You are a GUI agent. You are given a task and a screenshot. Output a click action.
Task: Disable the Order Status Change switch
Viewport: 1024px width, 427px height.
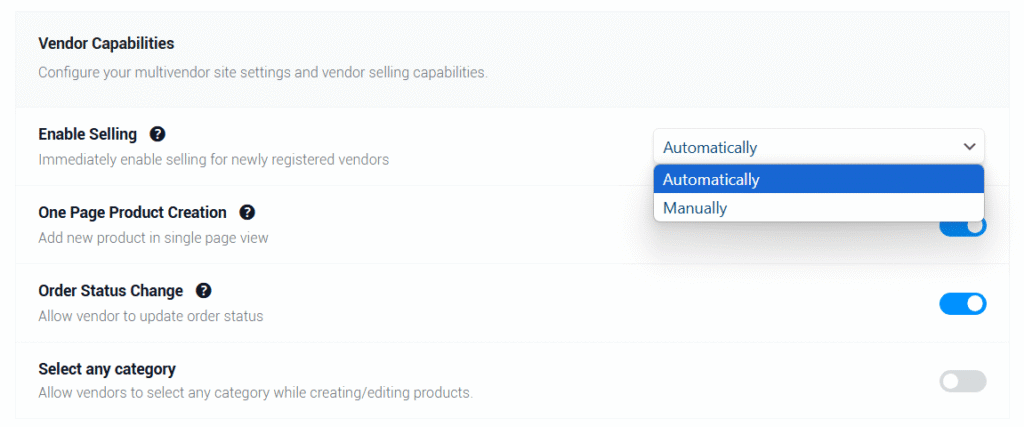pos(962,303)
